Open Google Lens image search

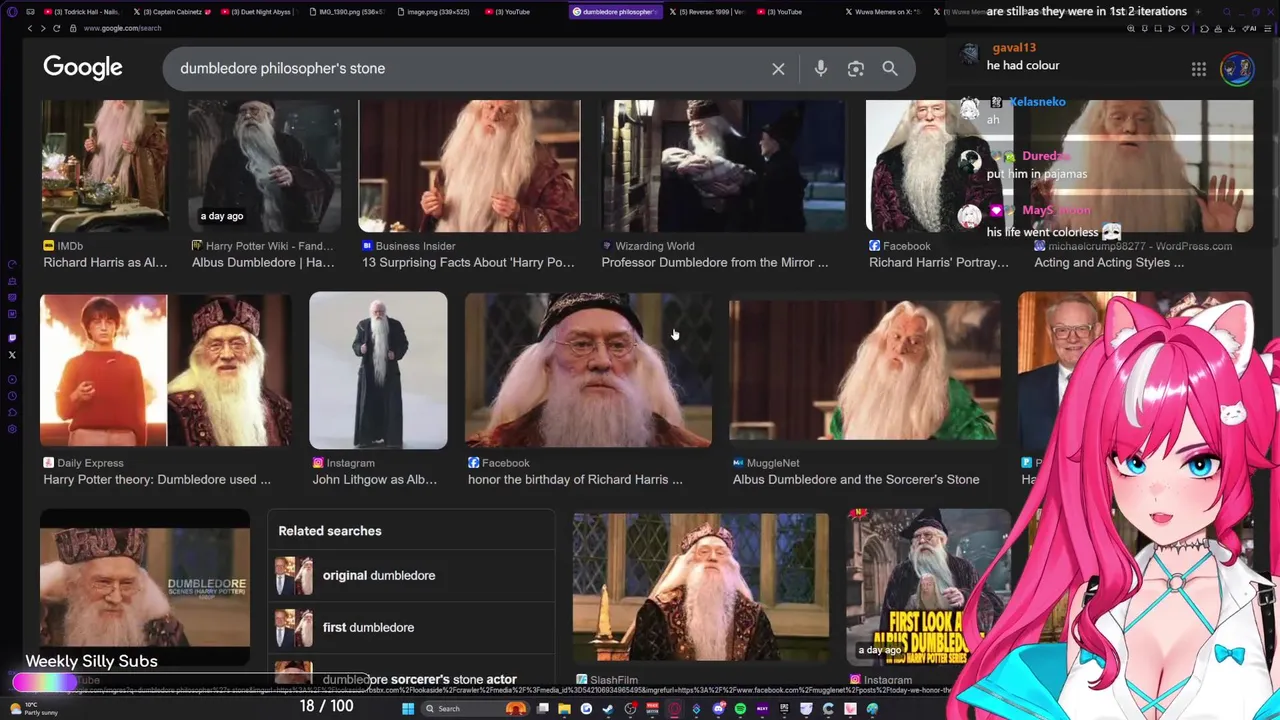click(855, 68)
